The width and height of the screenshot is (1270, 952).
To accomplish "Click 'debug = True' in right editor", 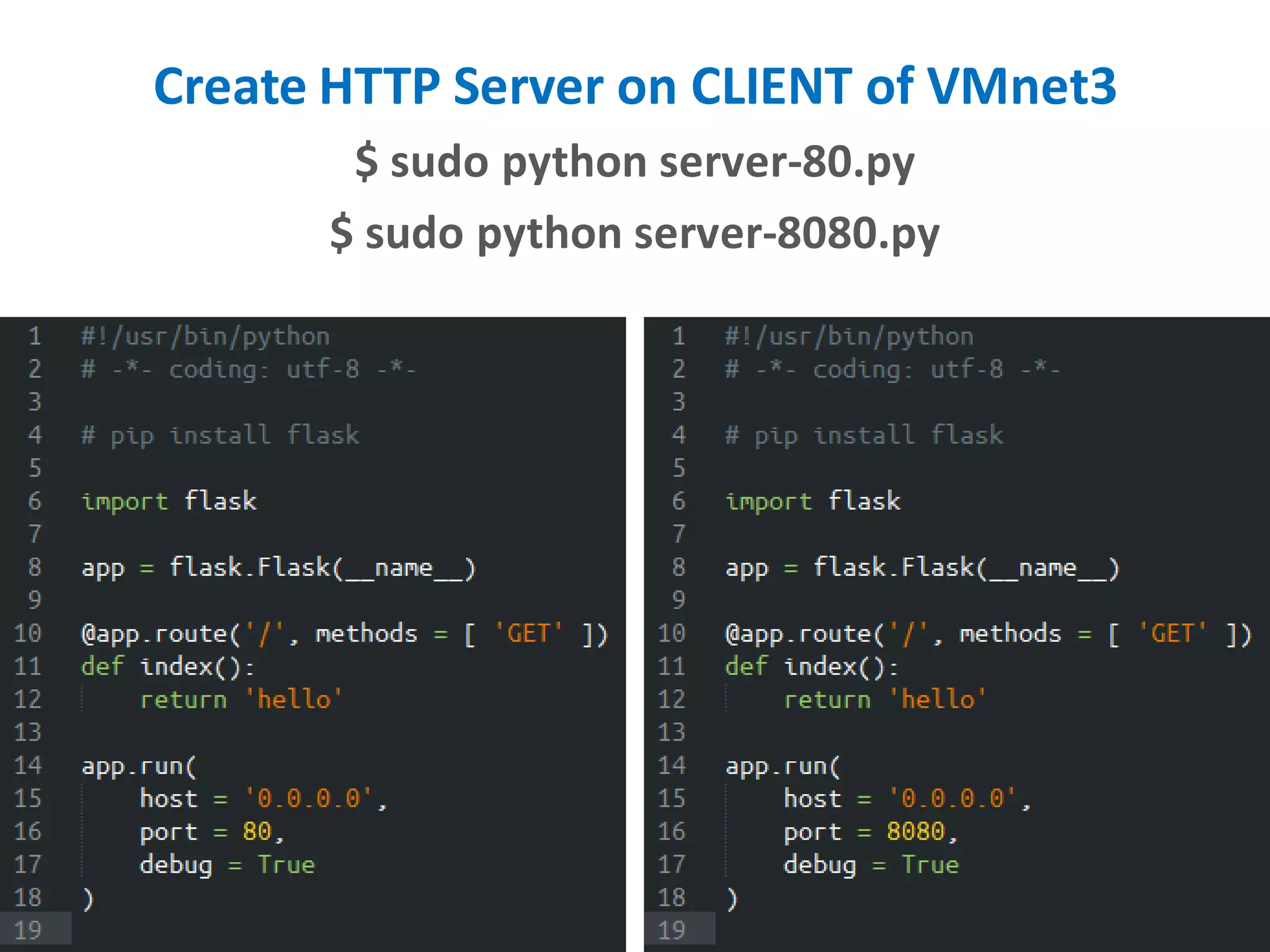I will (871, 865).
